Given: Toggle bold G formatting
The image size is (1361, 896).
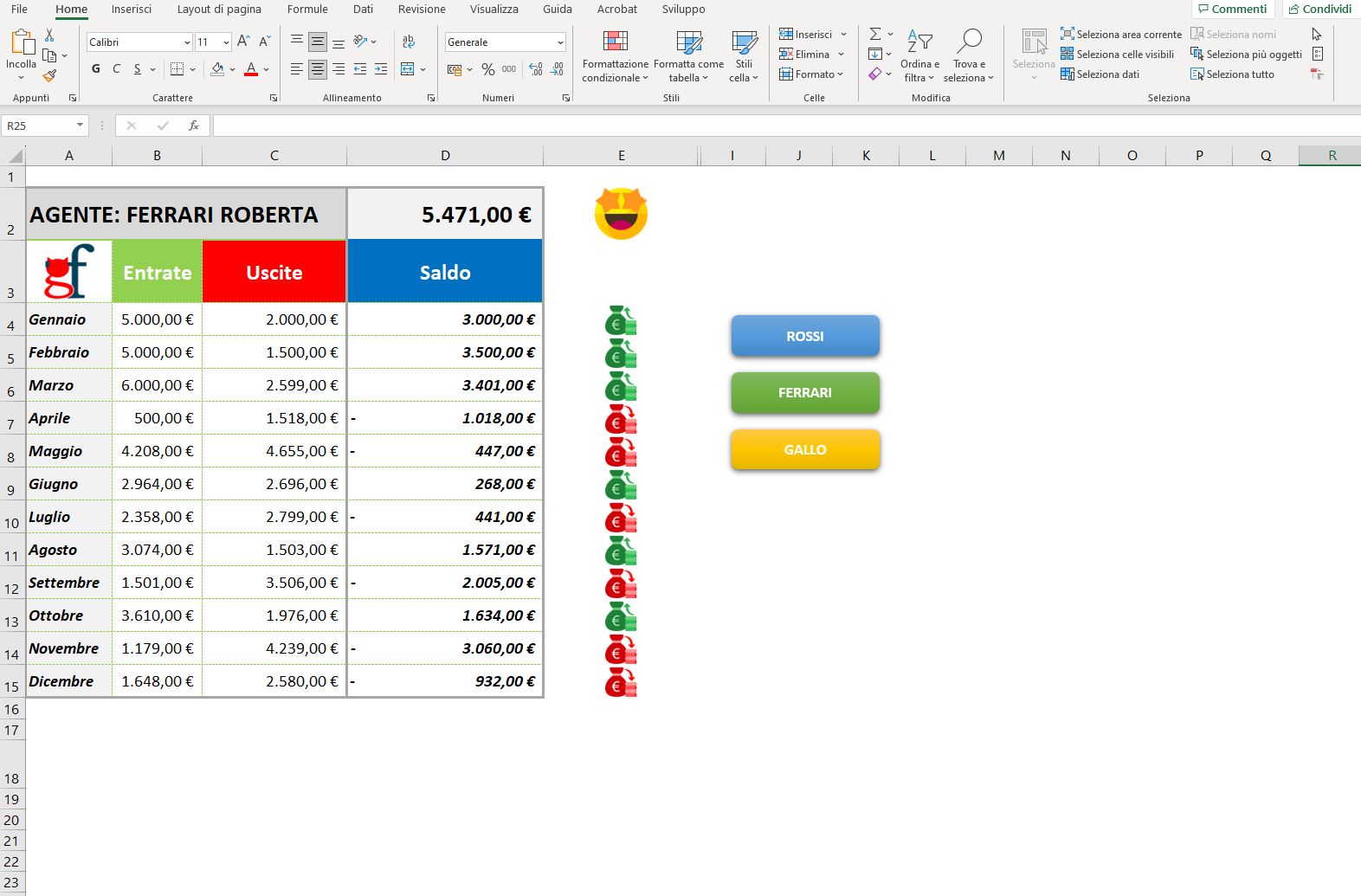Looking at the screenshot, I should coord(96,69).
